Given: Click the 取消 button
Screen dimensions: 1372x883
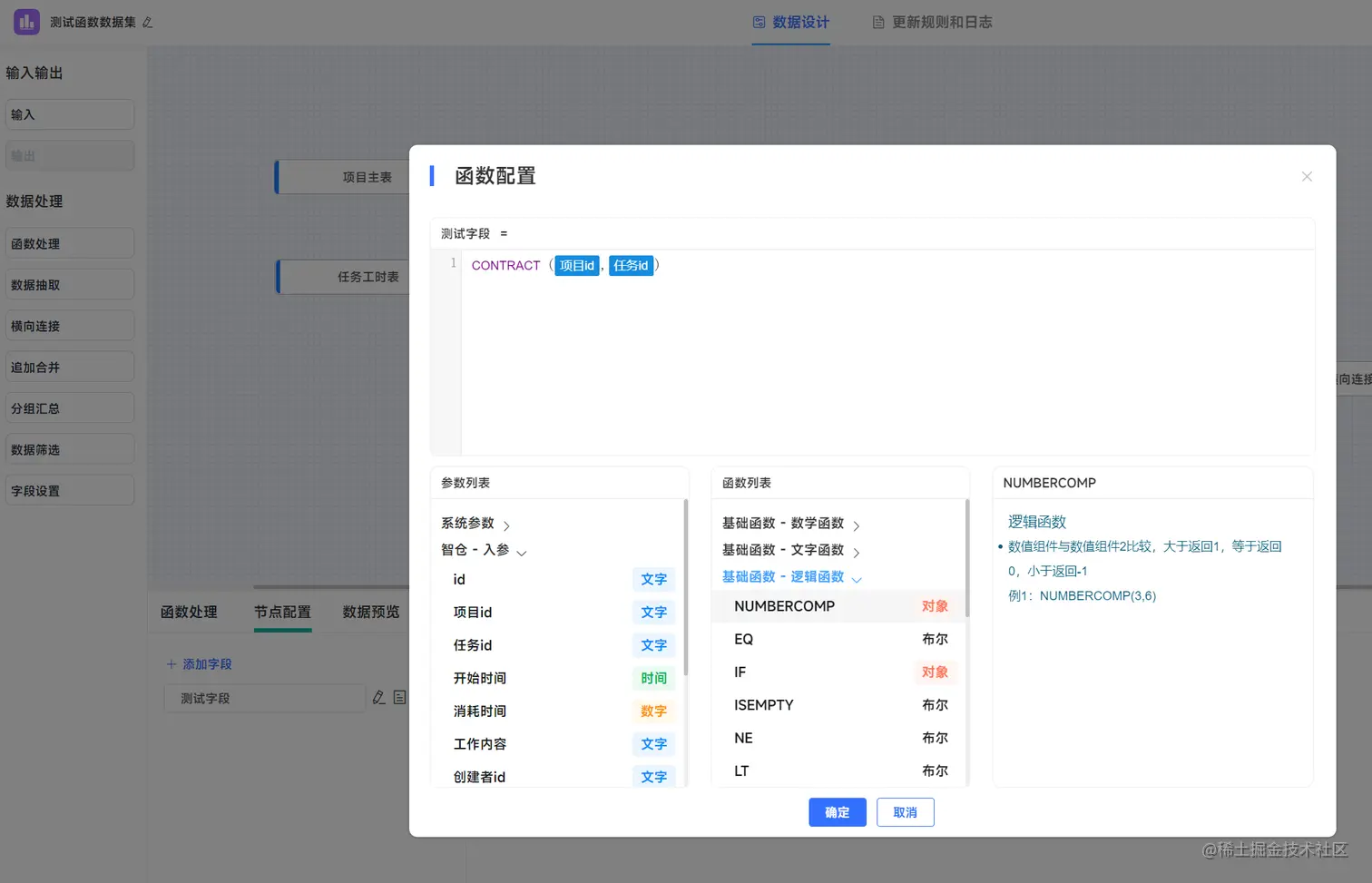Looking at the screenshot, I should coord(905,812).
